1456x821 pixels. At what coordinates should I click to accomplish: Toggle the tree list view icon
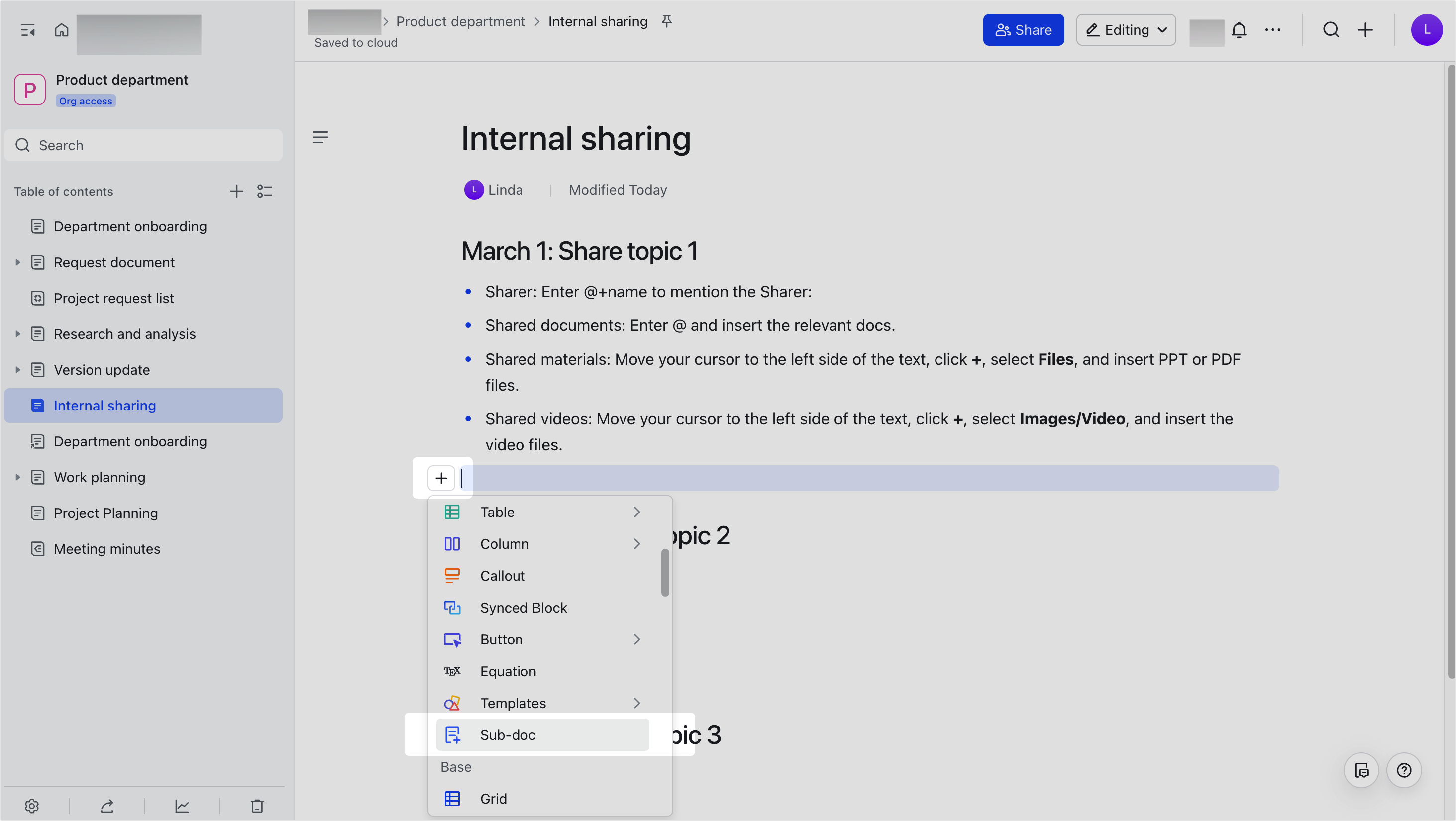click(x=265, y=191)
